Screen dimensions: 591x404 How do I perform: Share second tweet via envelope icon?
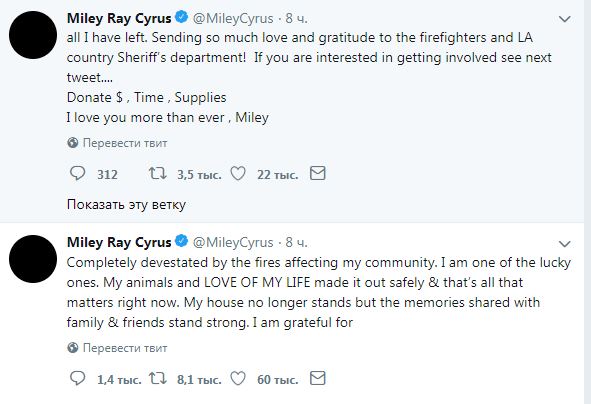[317, 378]
